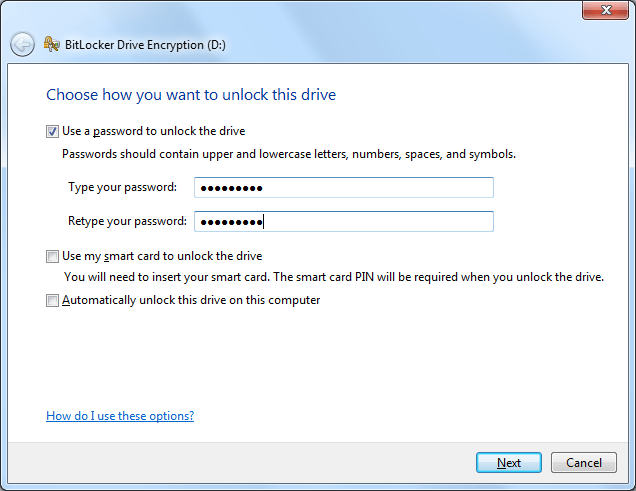This screenshot has width=636, height=491.
Task: Click 'Automatically unlock this drive' label text
Action: [x=191, y=300]
